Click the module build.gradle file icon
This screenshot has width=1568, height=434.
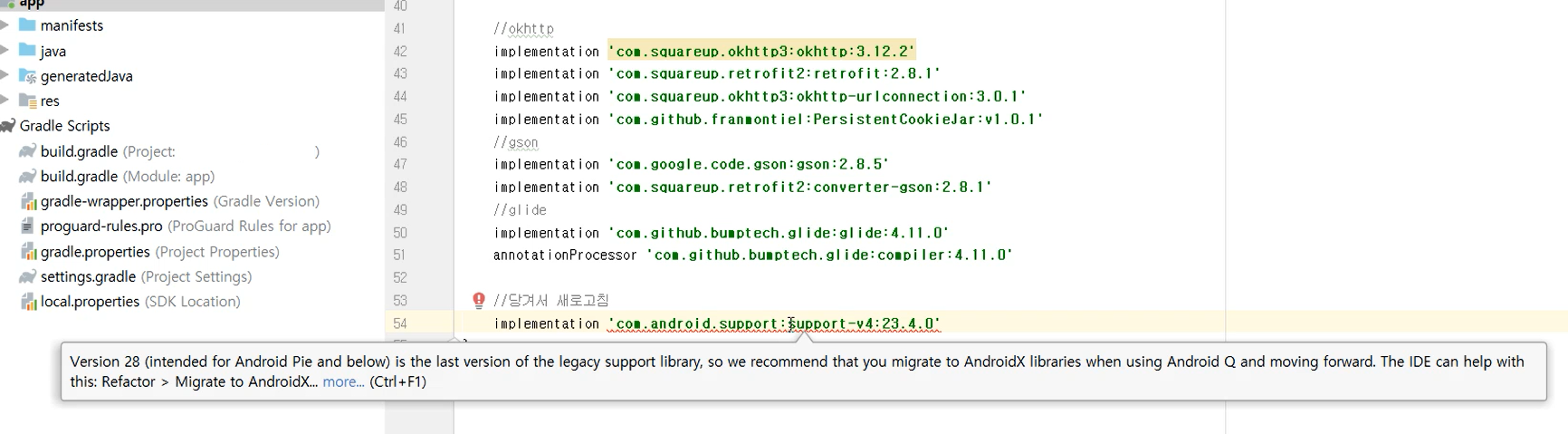[x=27, y=176]
